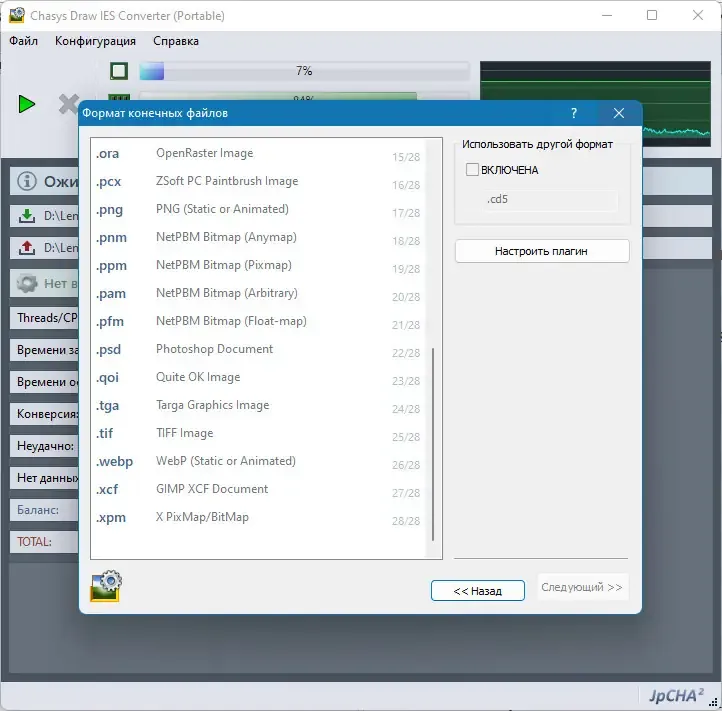
Task: Select the .pfm NetPBM Float-map format
Action: [258, 321]
